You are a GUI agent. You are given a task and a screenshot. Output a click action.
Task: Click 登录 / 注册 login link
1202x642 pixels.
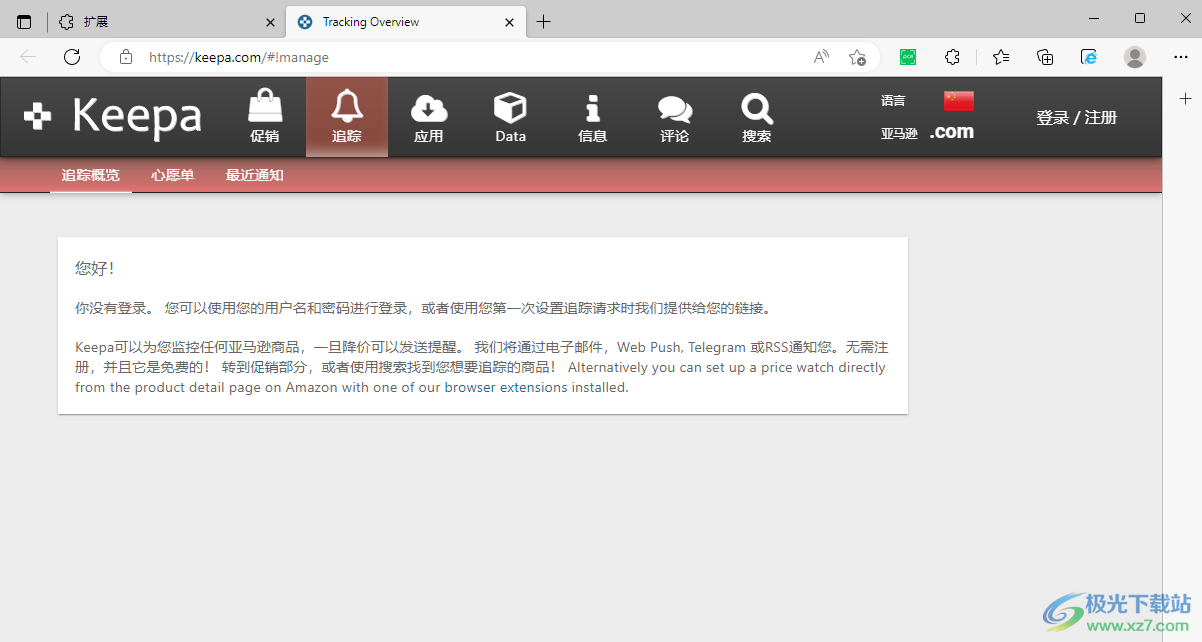coord(1076,118)
